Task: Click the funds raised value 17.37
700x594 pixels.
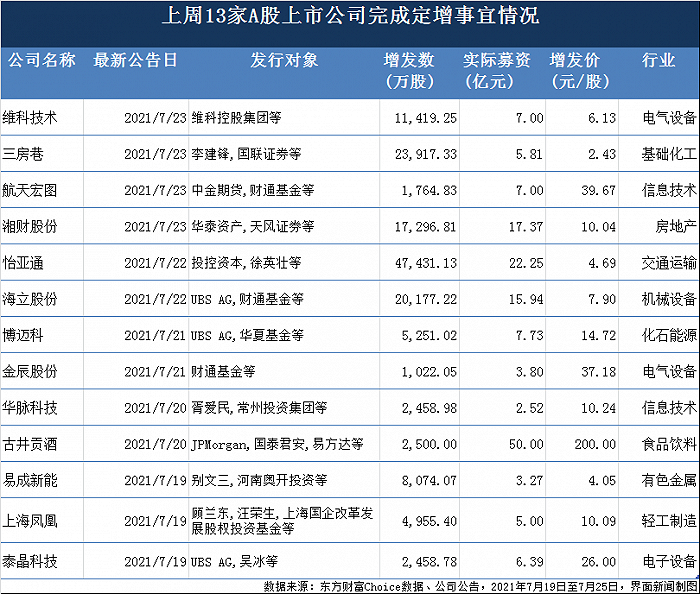Action: (x=526, y=227)
